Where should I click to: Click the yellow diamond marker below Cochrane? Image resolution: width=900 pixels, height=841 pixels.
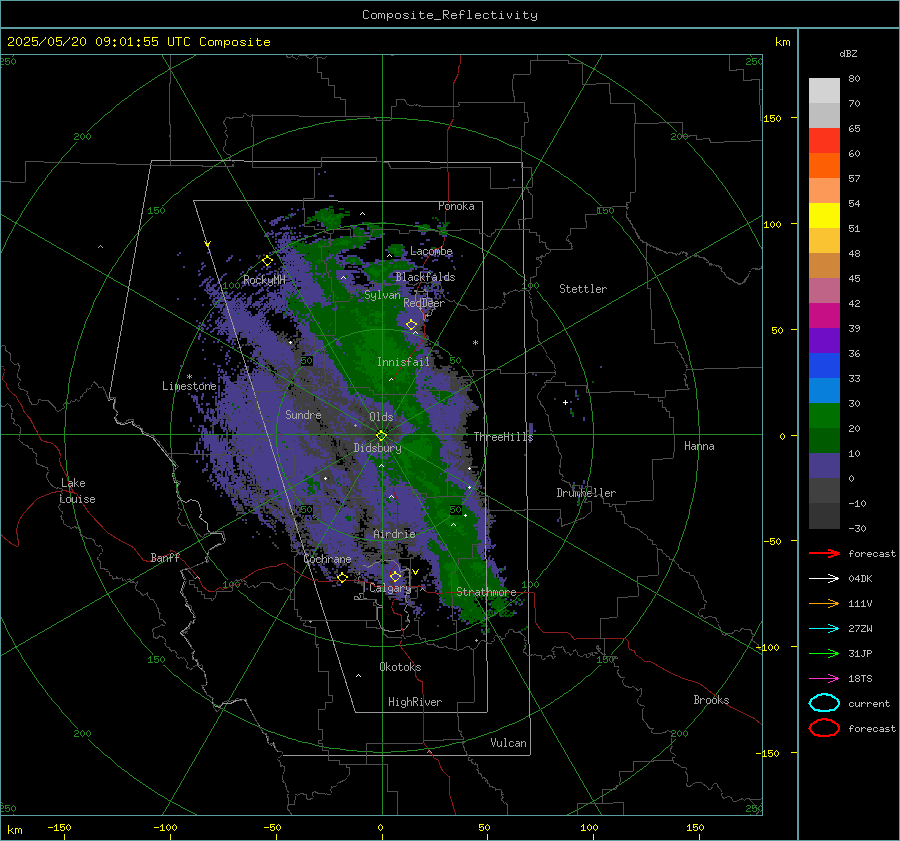342,577
